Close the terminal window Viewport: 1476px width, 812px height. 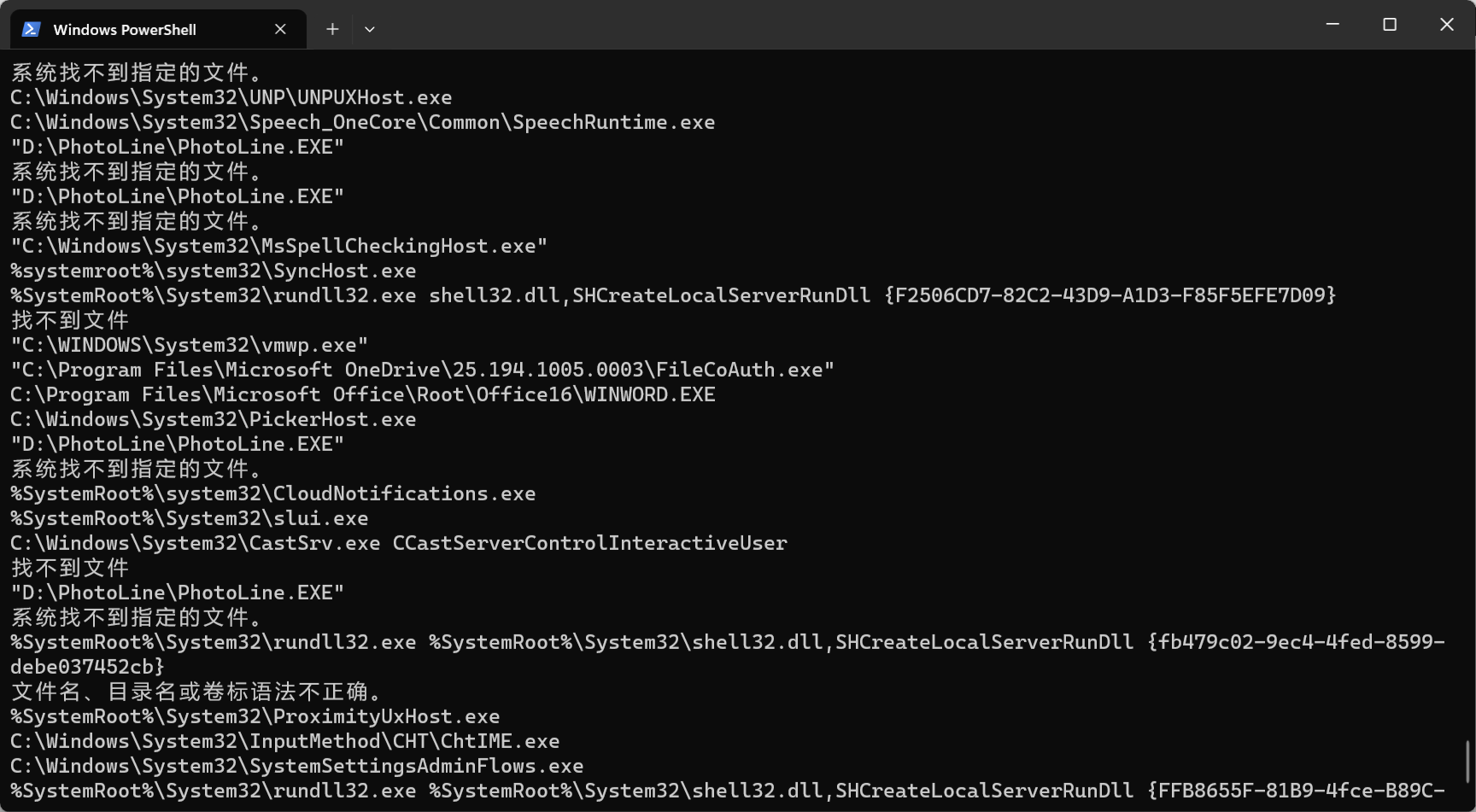1447,25
